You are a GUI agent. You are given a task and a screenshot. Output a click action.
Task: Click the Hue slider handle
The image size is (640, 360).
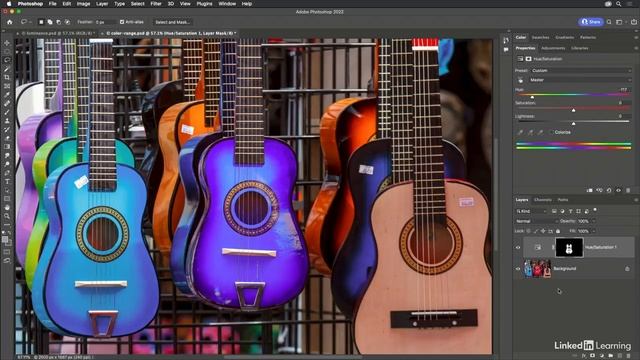click(532, 97)
